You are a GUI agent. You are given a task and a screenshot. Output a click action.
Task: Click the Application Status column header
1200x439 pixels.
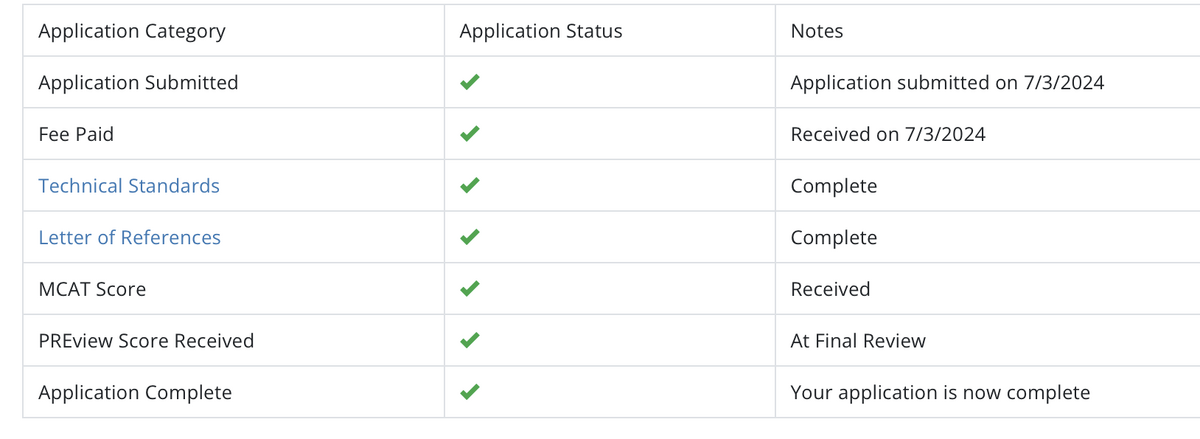(541, 31)
